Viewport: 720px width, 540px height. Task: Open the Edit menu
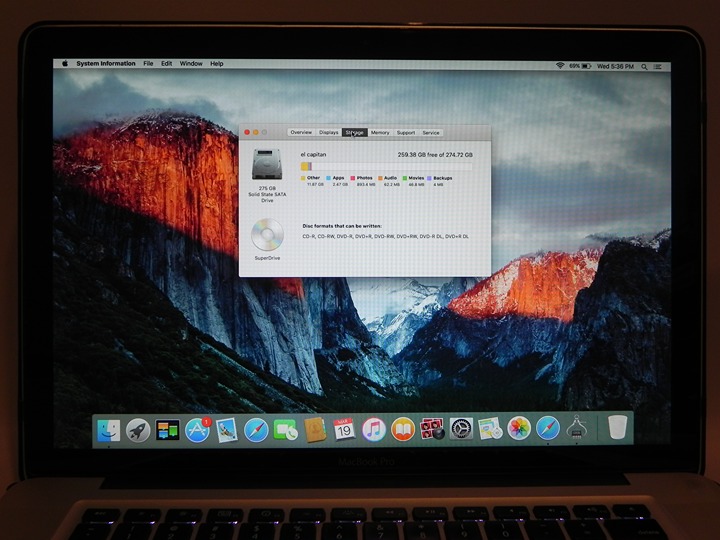tap(166, 63)
